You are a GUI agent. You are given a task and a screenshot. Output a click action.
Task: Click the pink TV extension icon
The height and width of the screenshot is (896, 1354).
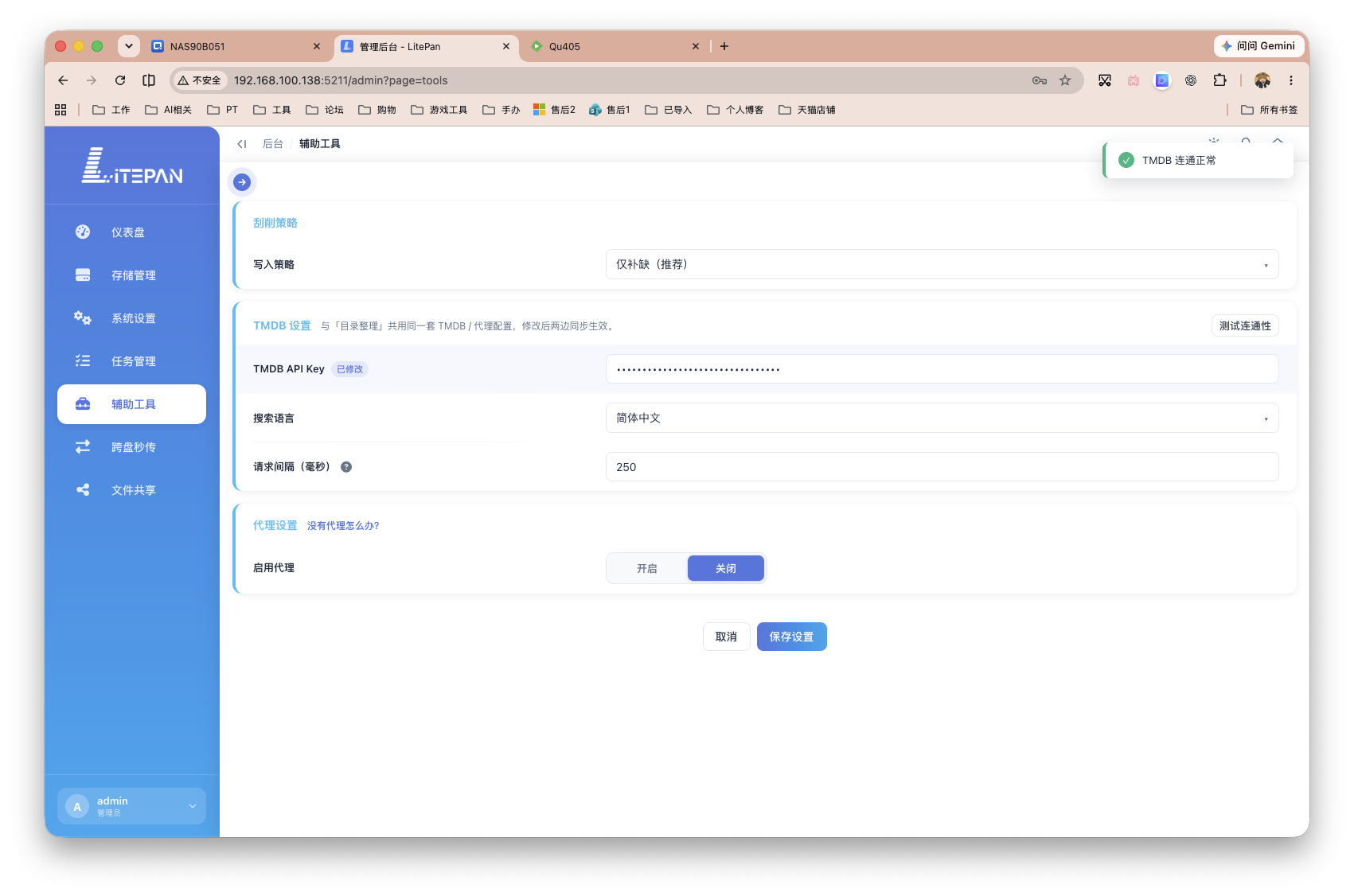point(1134,80)
